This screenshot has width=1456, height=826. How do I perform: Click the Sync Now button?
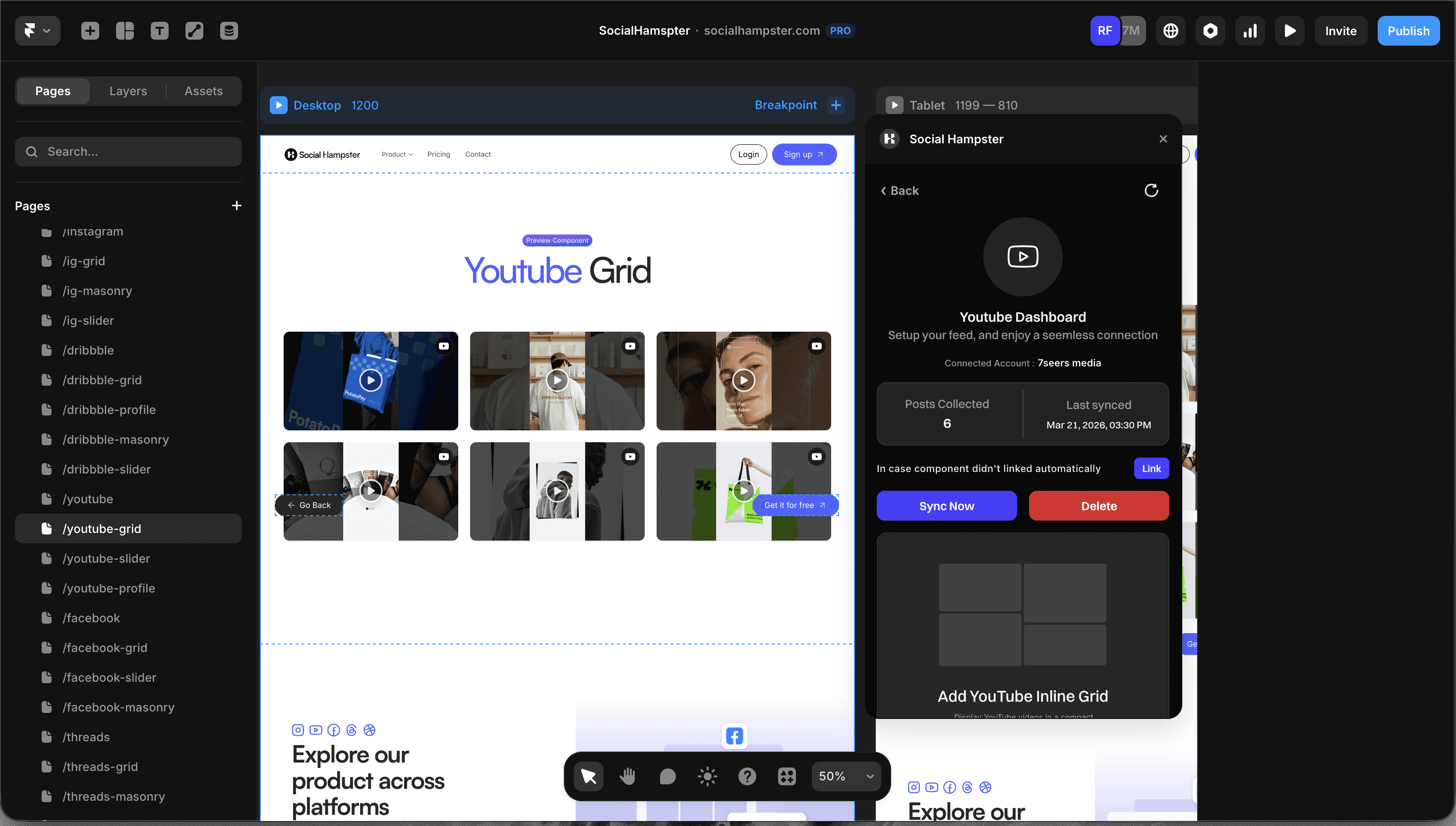coord(946,506)
